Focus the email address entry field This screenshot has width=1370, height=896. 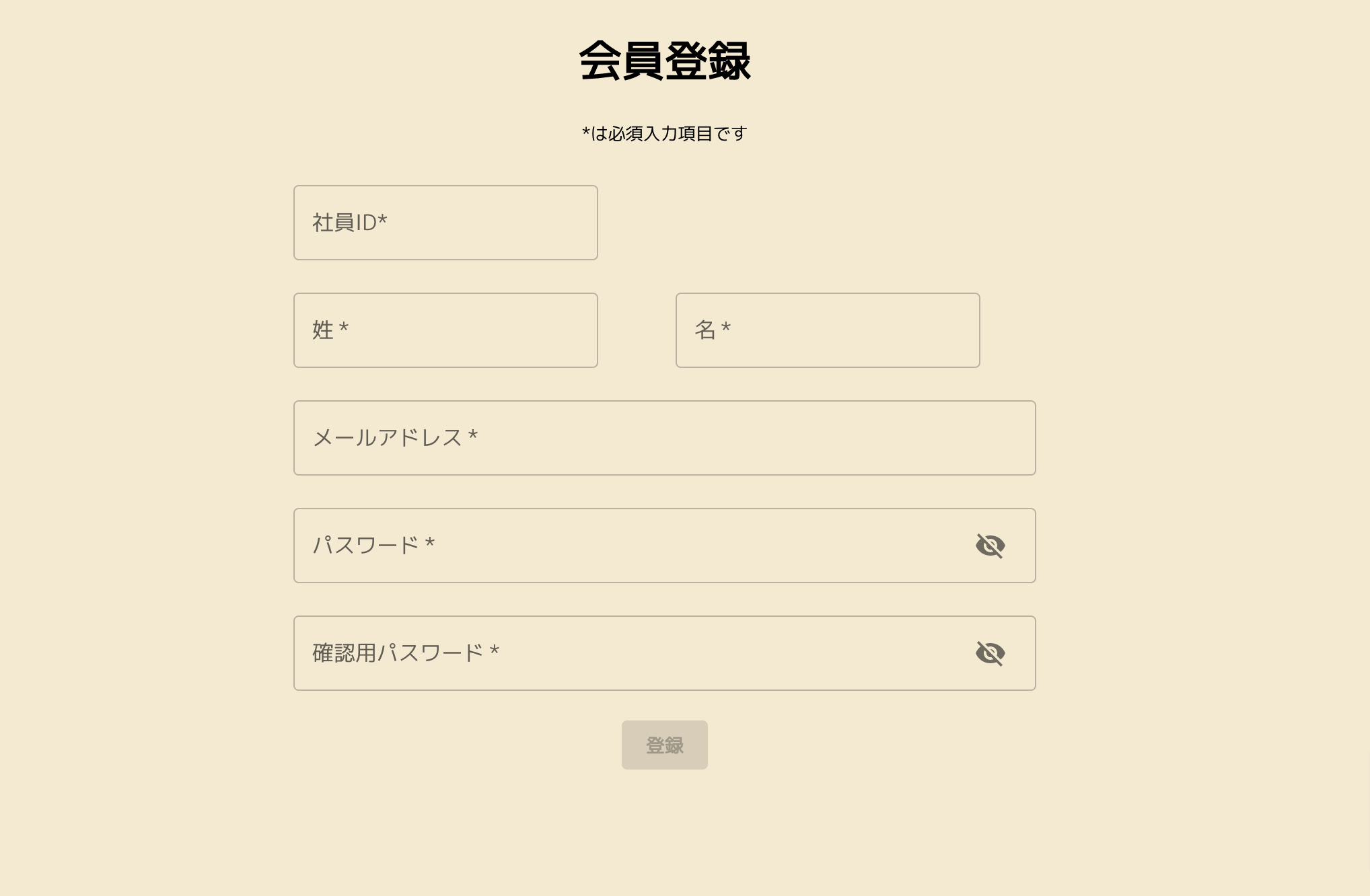664,438
